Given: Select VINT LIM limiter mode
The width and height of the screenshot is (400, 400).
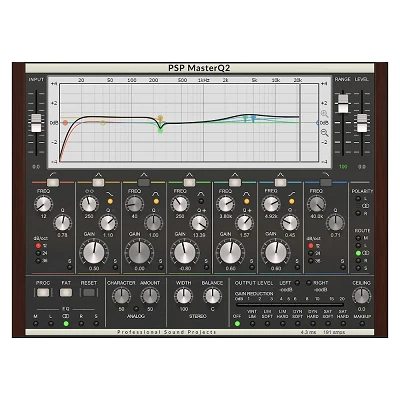Looking at the screenshot, I should 252,323.
